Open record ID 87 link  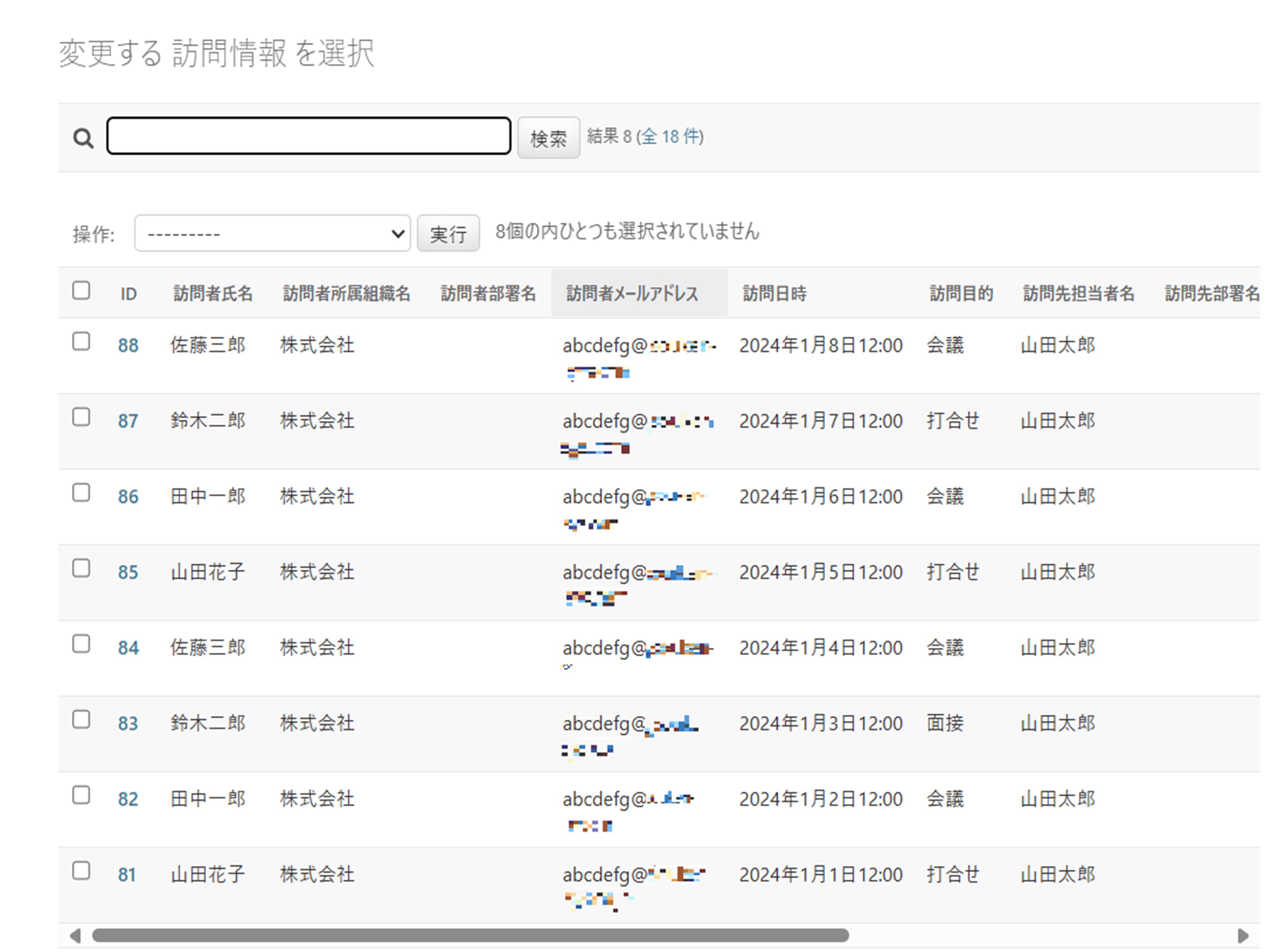click(128, 421)
